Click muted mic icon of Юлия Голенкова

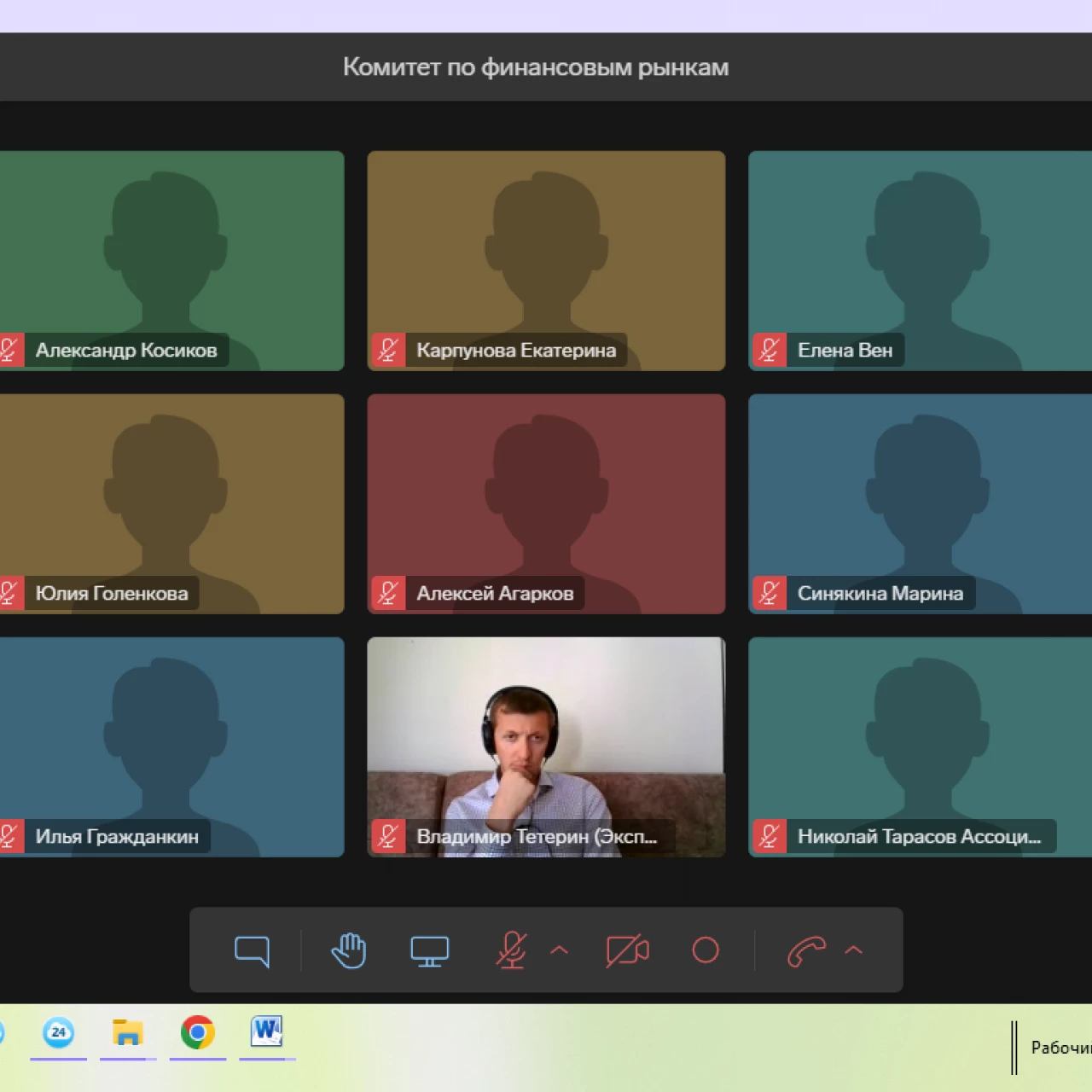tap(10, 593)
